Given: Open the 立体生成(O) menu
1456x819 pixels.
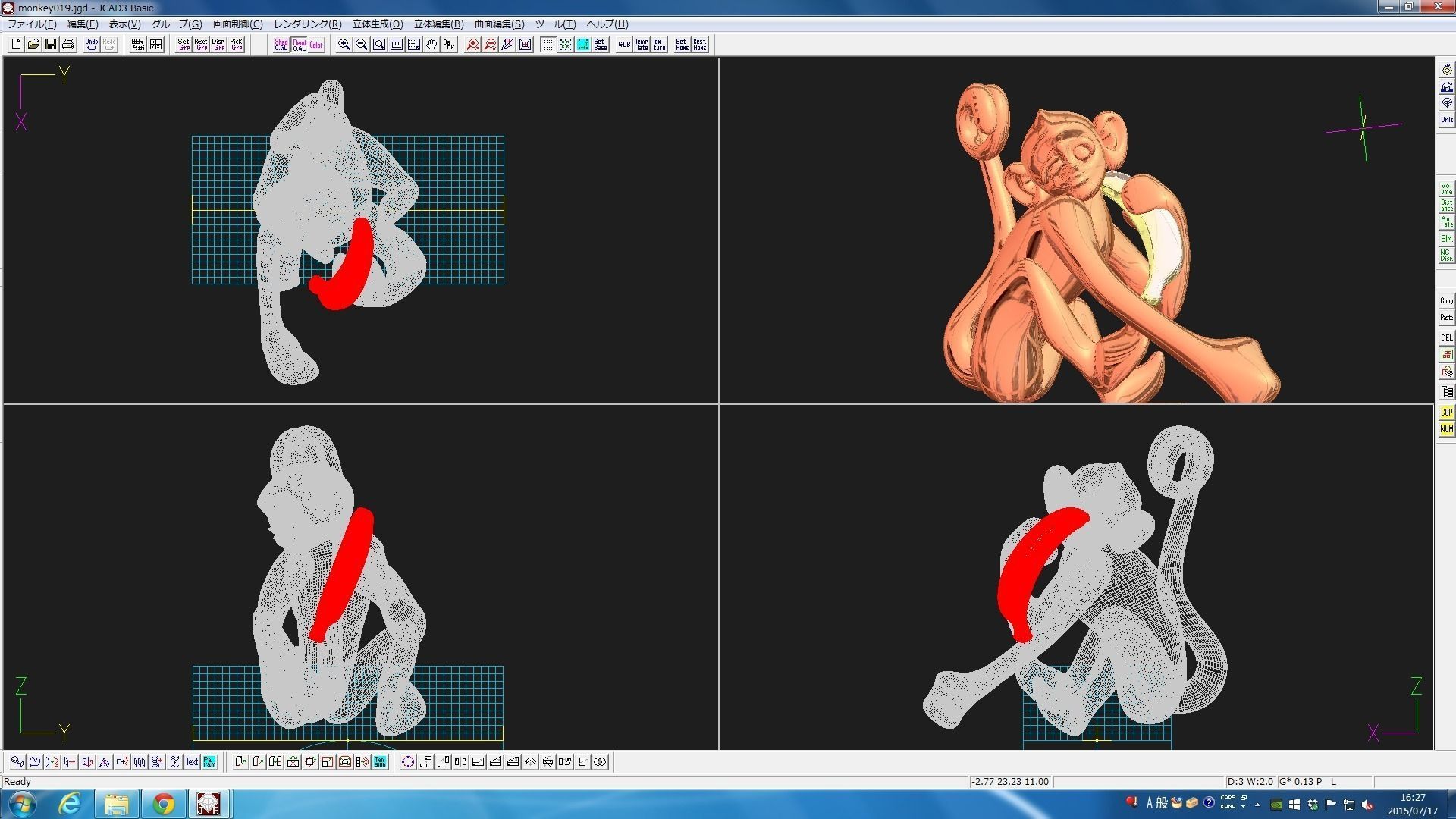Looking at the screenshot, I should (x=378, y=24).
